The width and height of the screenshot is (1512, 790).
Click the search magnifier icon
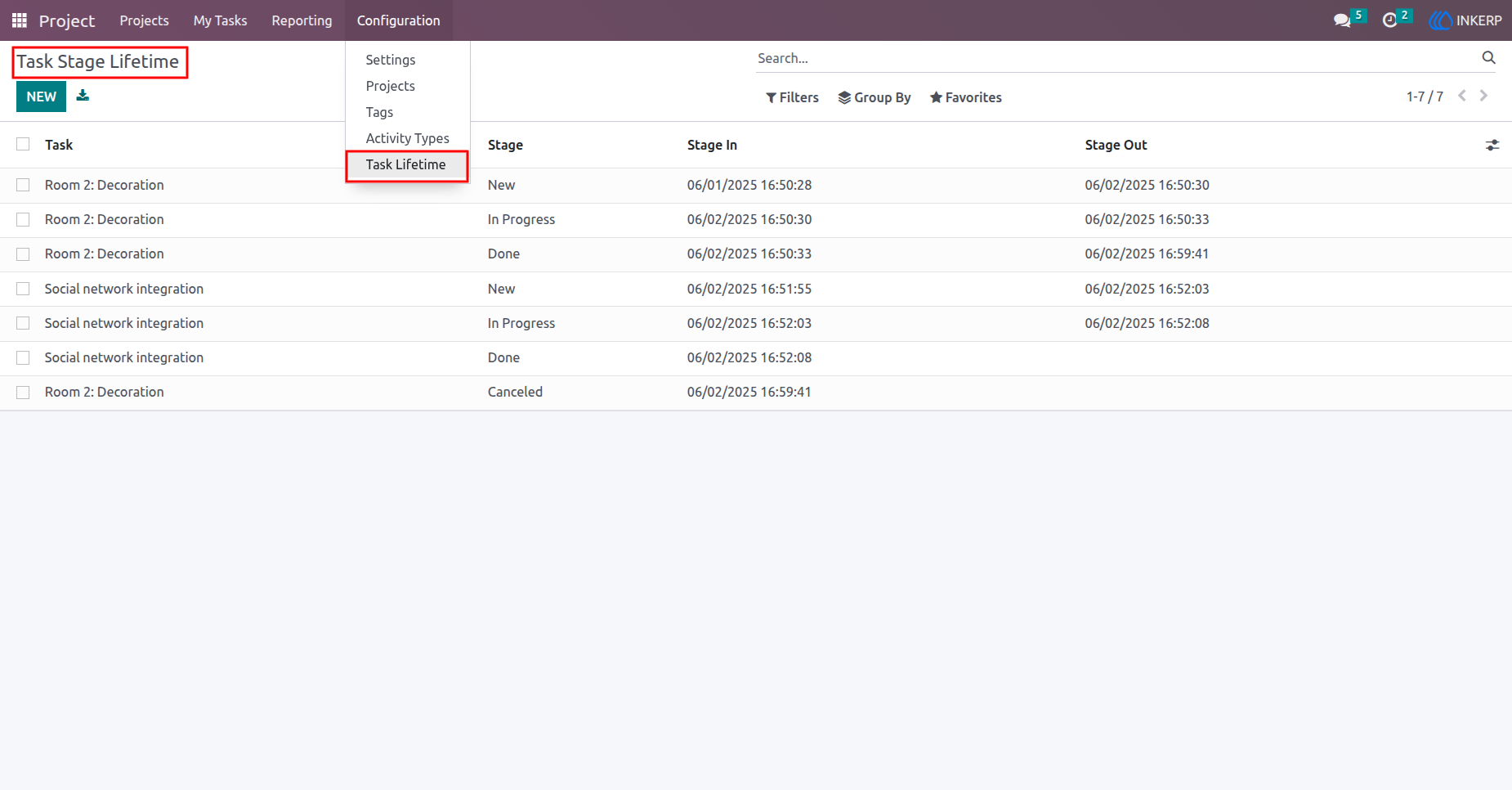pyautogui.click(x=1488, y=57)
